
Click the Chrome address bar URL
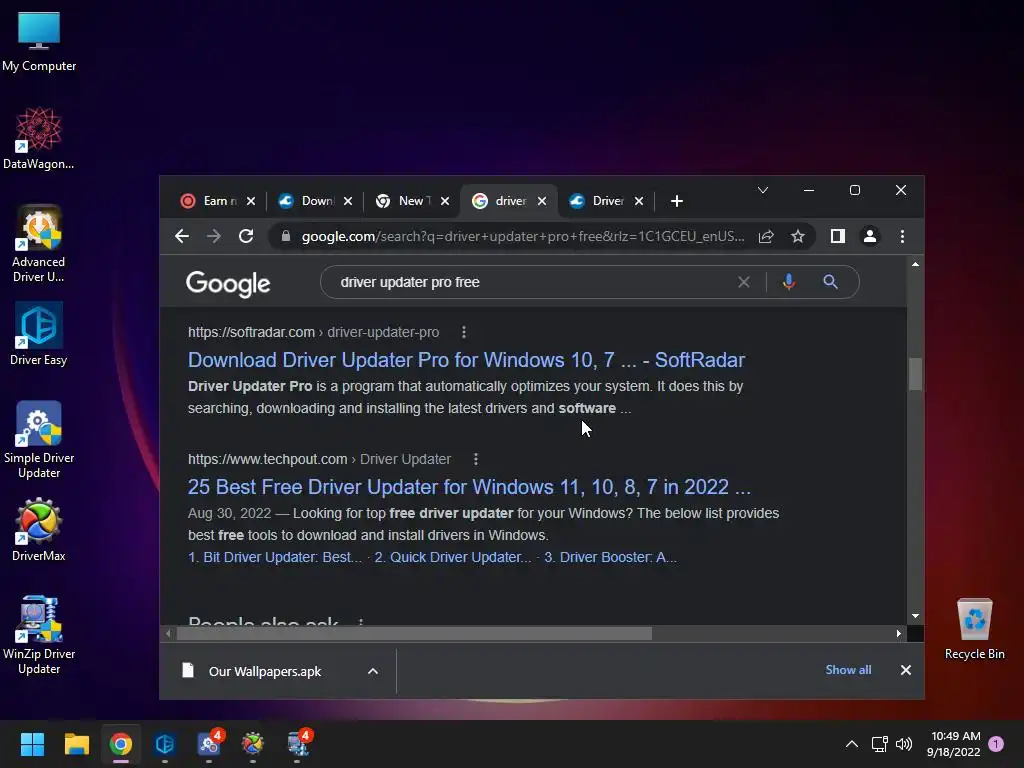(x=522, y=236)
